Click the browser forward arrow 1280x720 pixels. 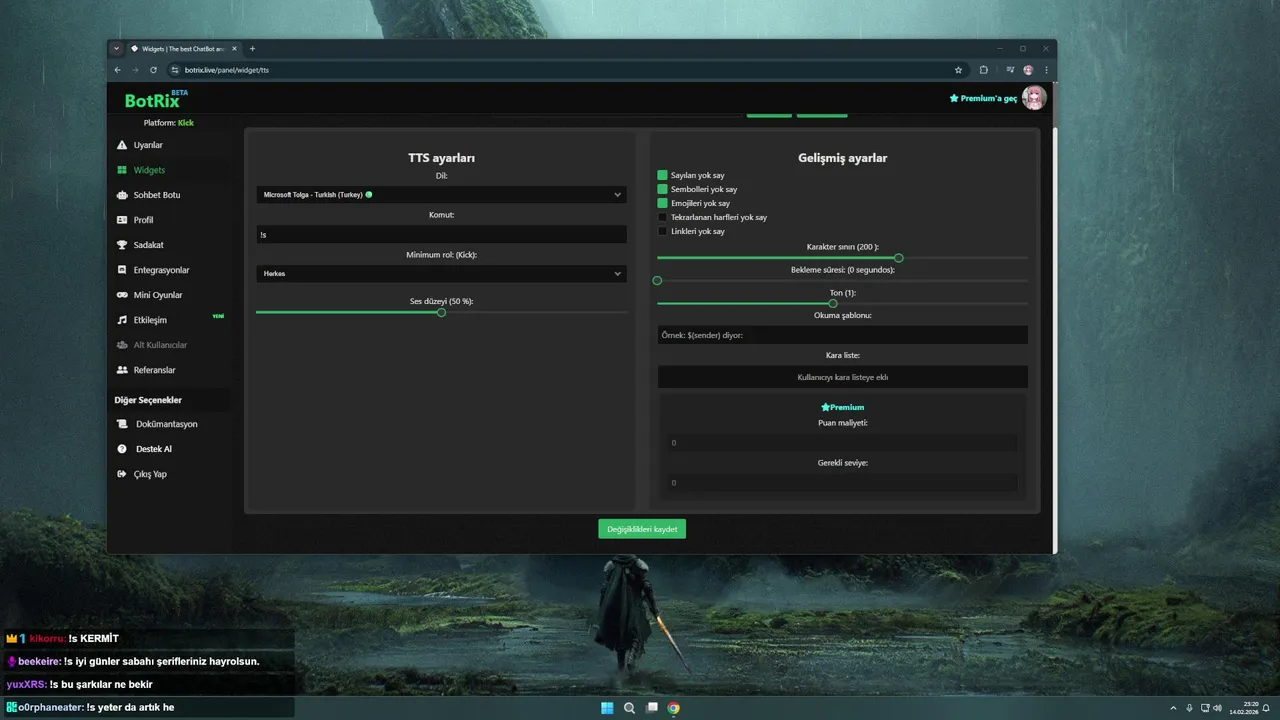coord(135,70)
